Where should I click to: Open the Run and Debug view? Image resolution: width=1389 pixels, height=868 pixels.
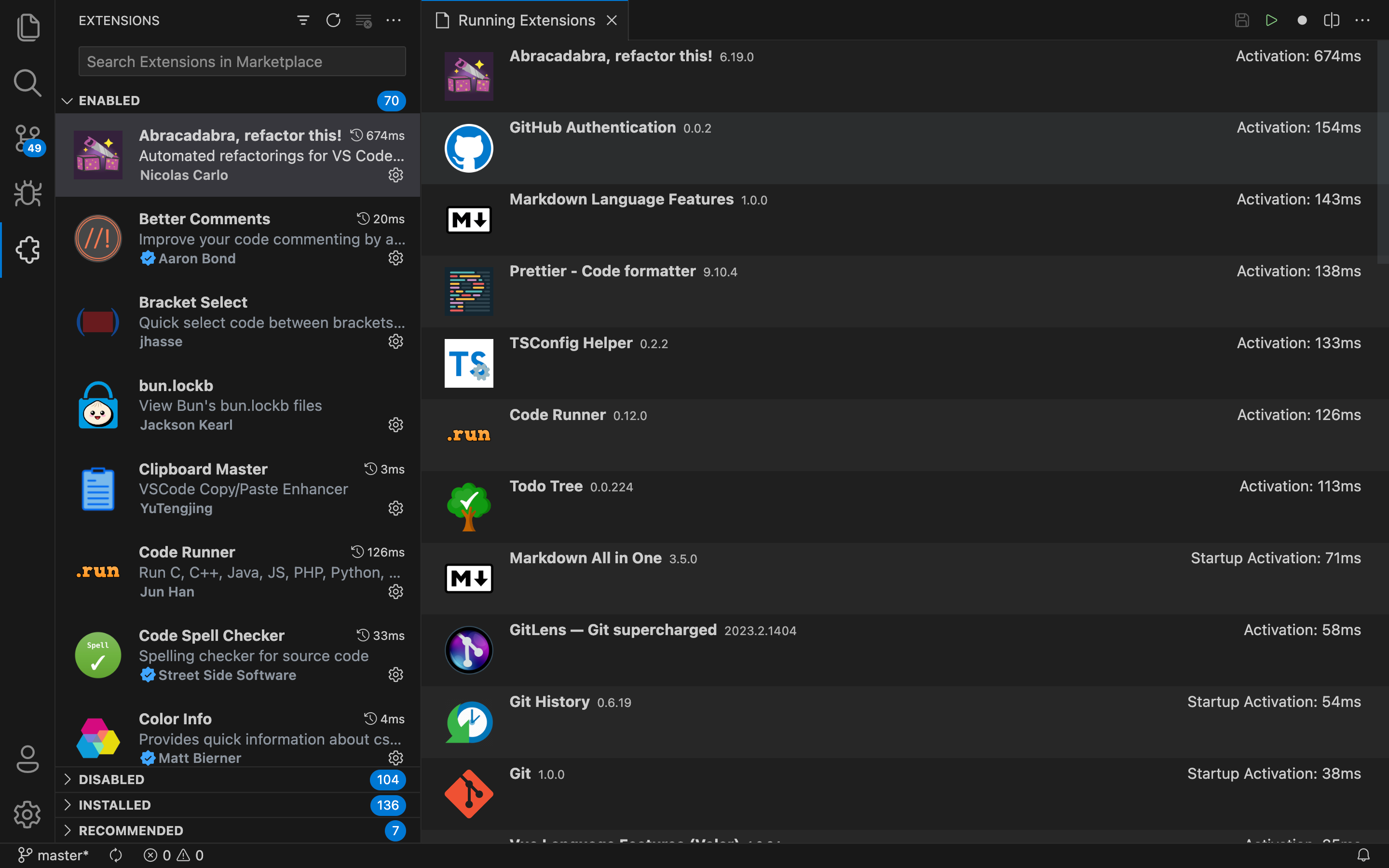[x=27, y=193]
